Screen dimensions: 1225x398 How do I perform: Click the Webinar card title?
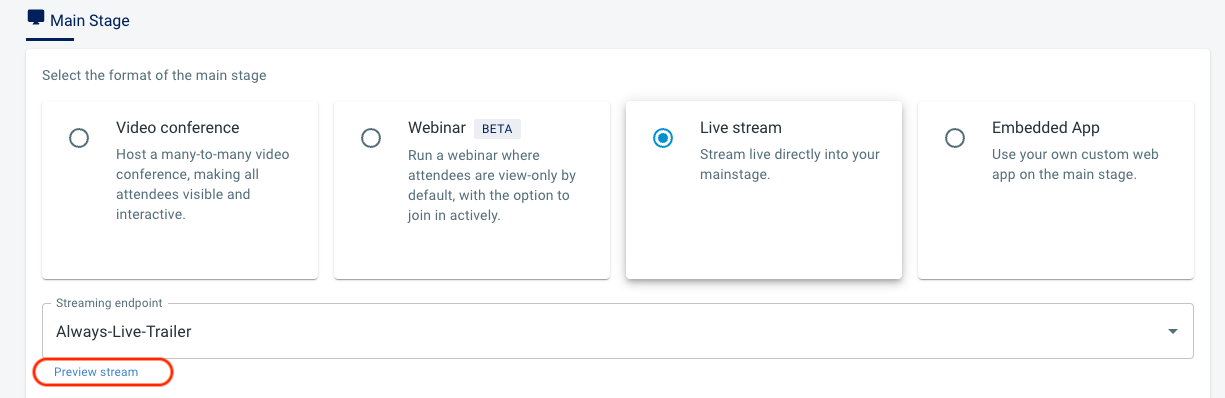click(437, 128)
